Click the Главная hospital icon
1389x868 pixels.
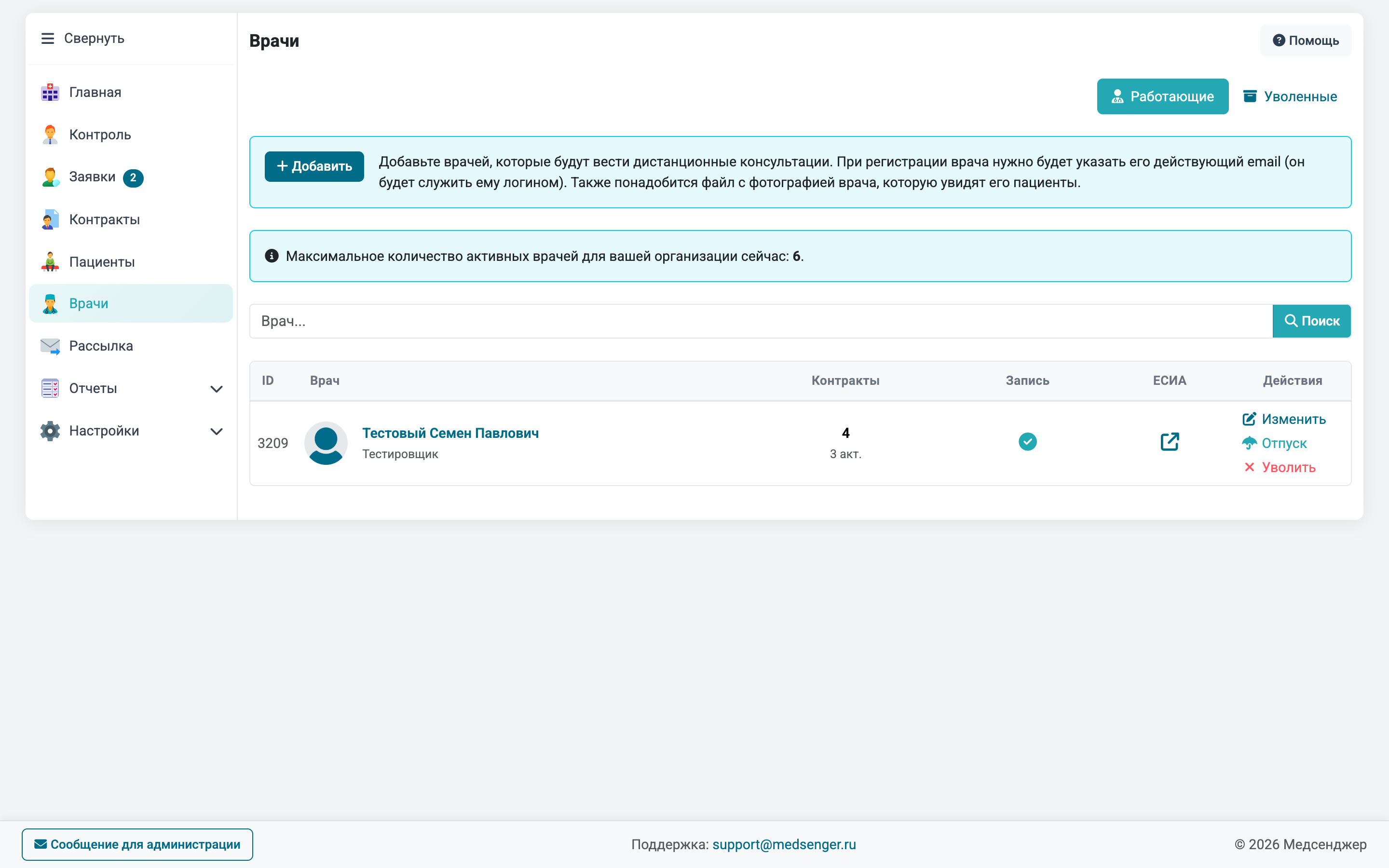point(50,93)
